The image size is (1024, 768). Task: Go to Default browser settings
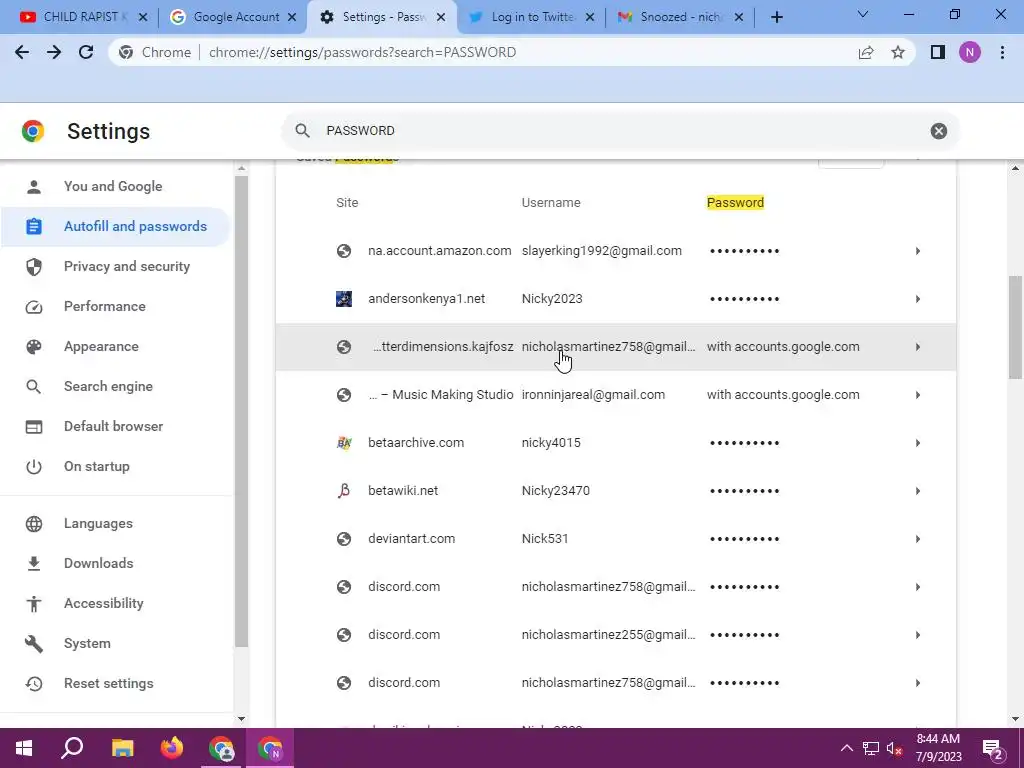tap(115, 426)
